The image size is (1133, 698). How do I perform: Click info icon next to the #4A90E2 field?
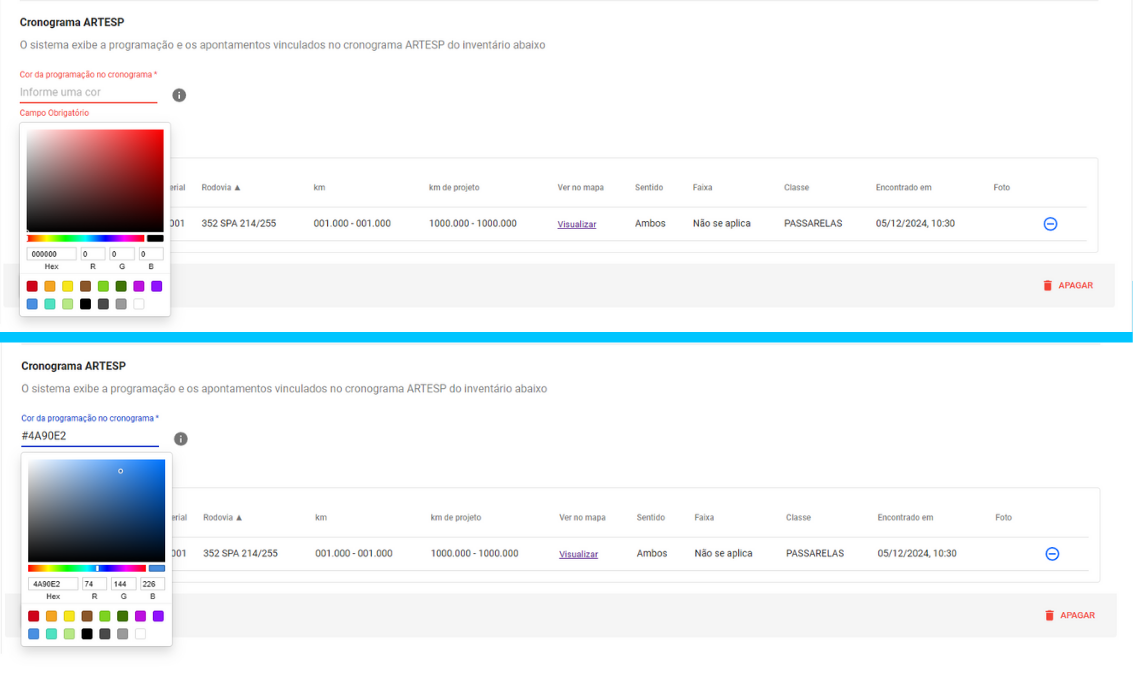(181, 439)
